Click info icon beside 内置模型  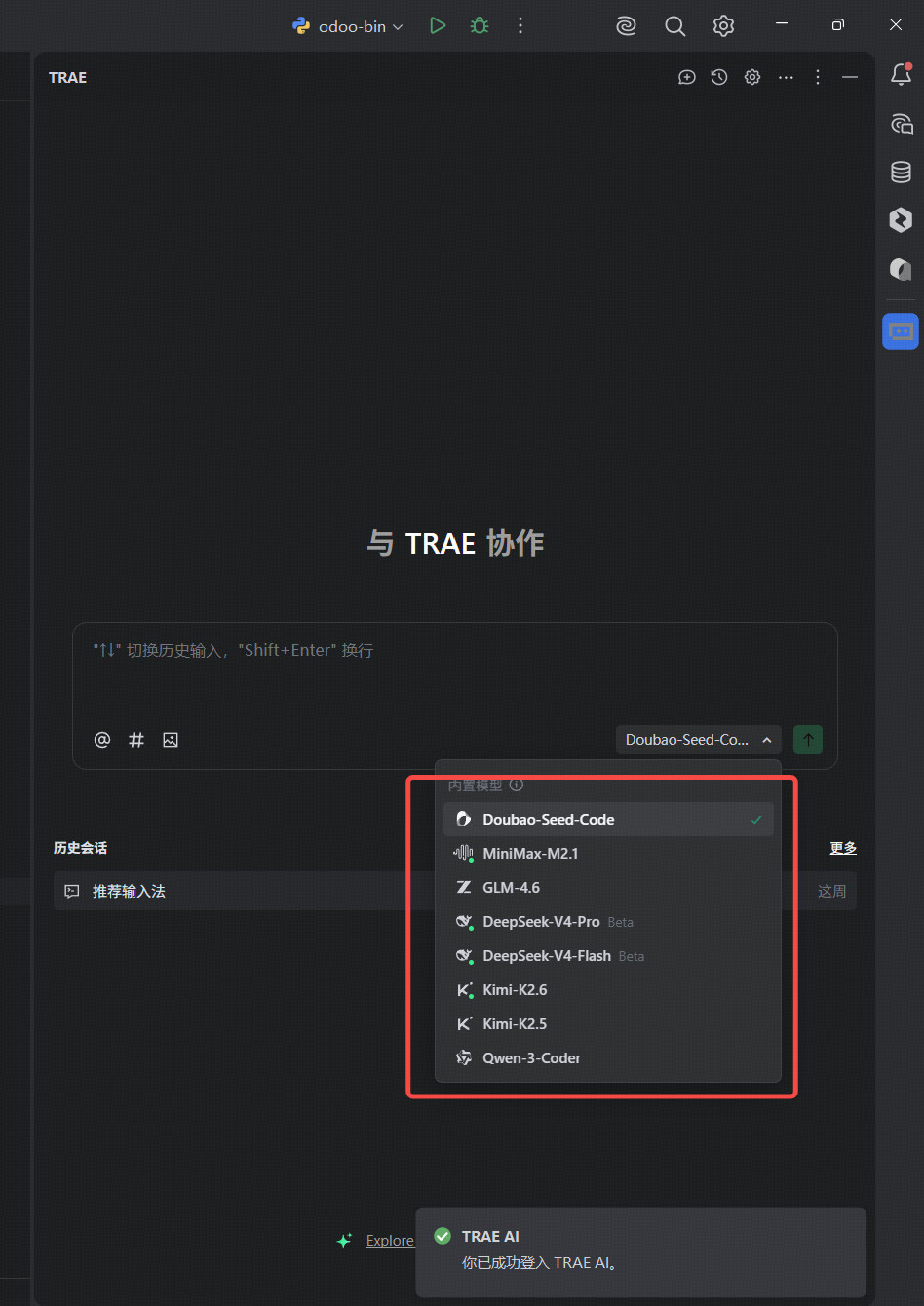517,785
